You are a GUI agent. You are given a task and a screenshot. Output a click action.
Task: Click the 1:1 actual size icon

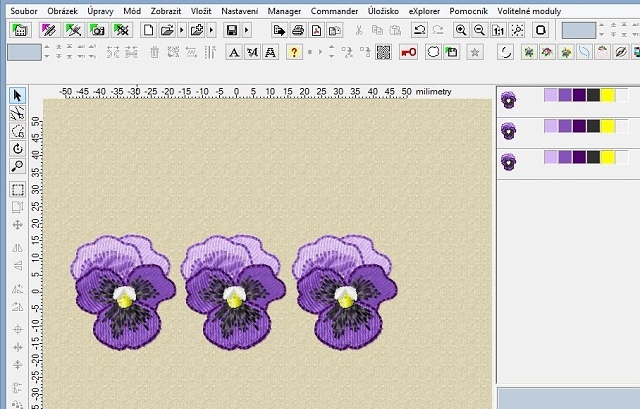click(x=498, y=30)
